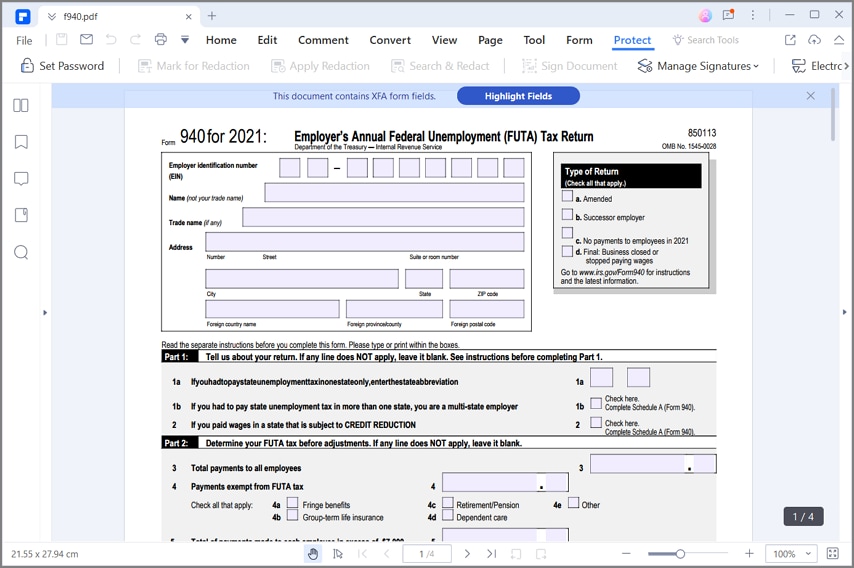Viewport: 854px width, 568px height.
Task: Click the PDFelement app logo icon
Action: [22, 16]
